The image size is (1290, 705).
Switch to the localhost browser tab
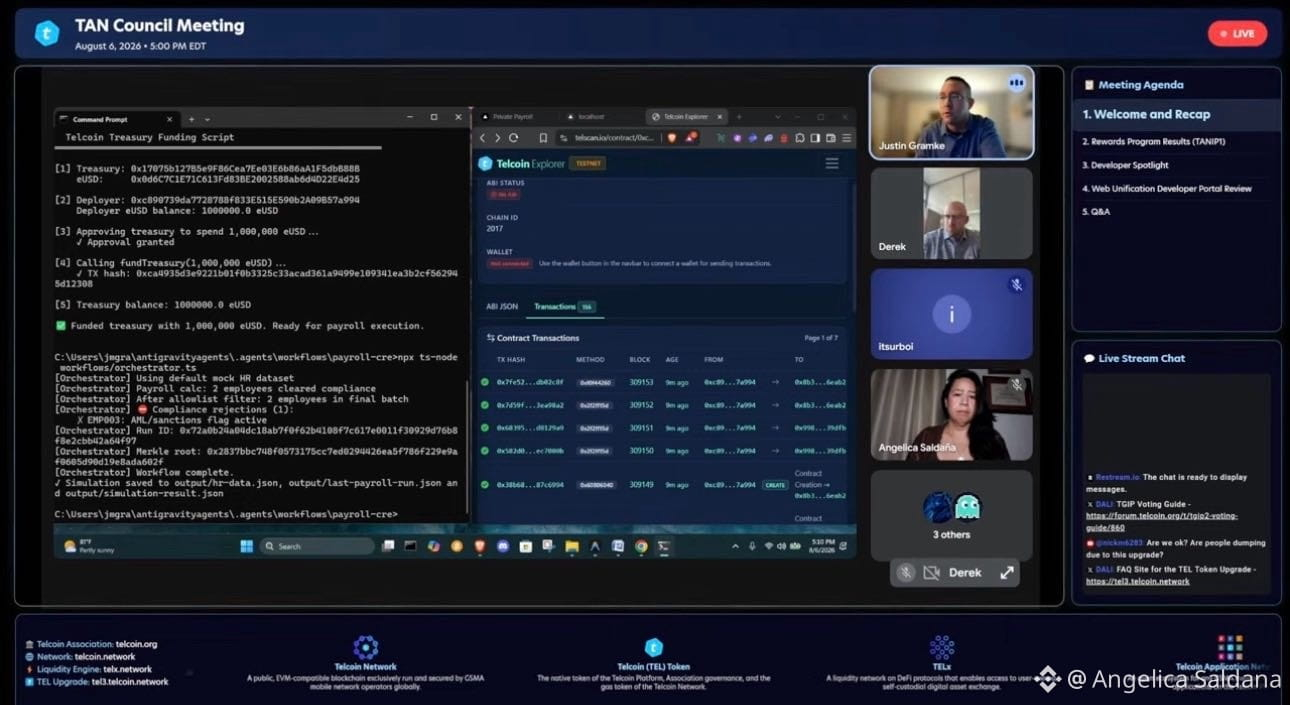coord(592,117)
